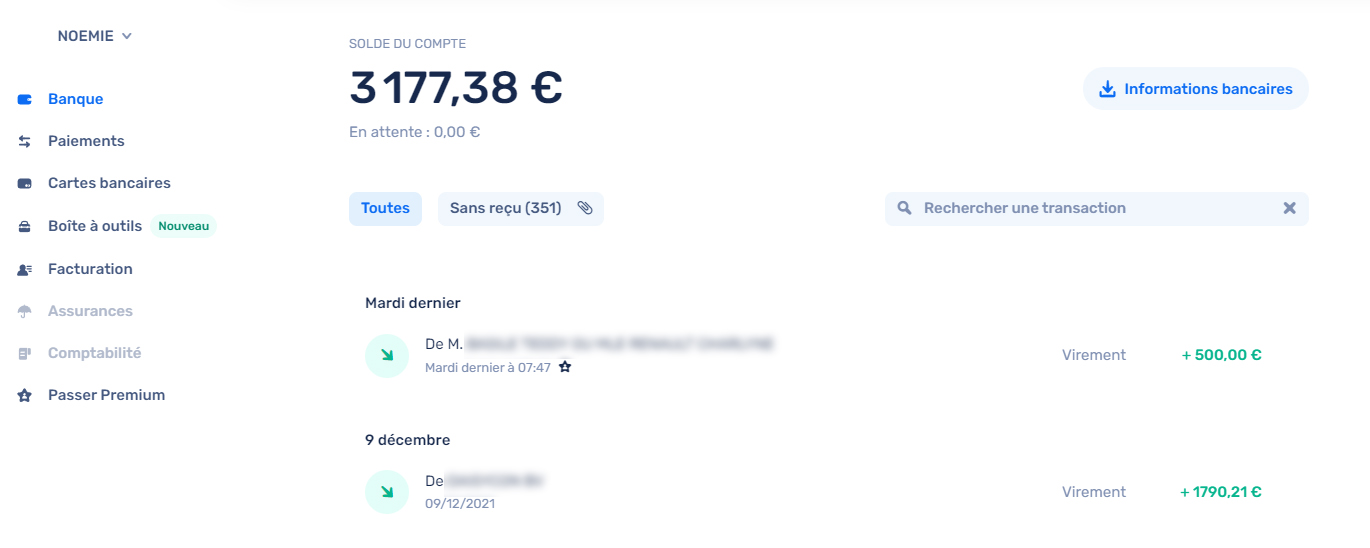1370x548 pixels.
Task: Click the Paiements arrows icon
Action: coord(25,141)
